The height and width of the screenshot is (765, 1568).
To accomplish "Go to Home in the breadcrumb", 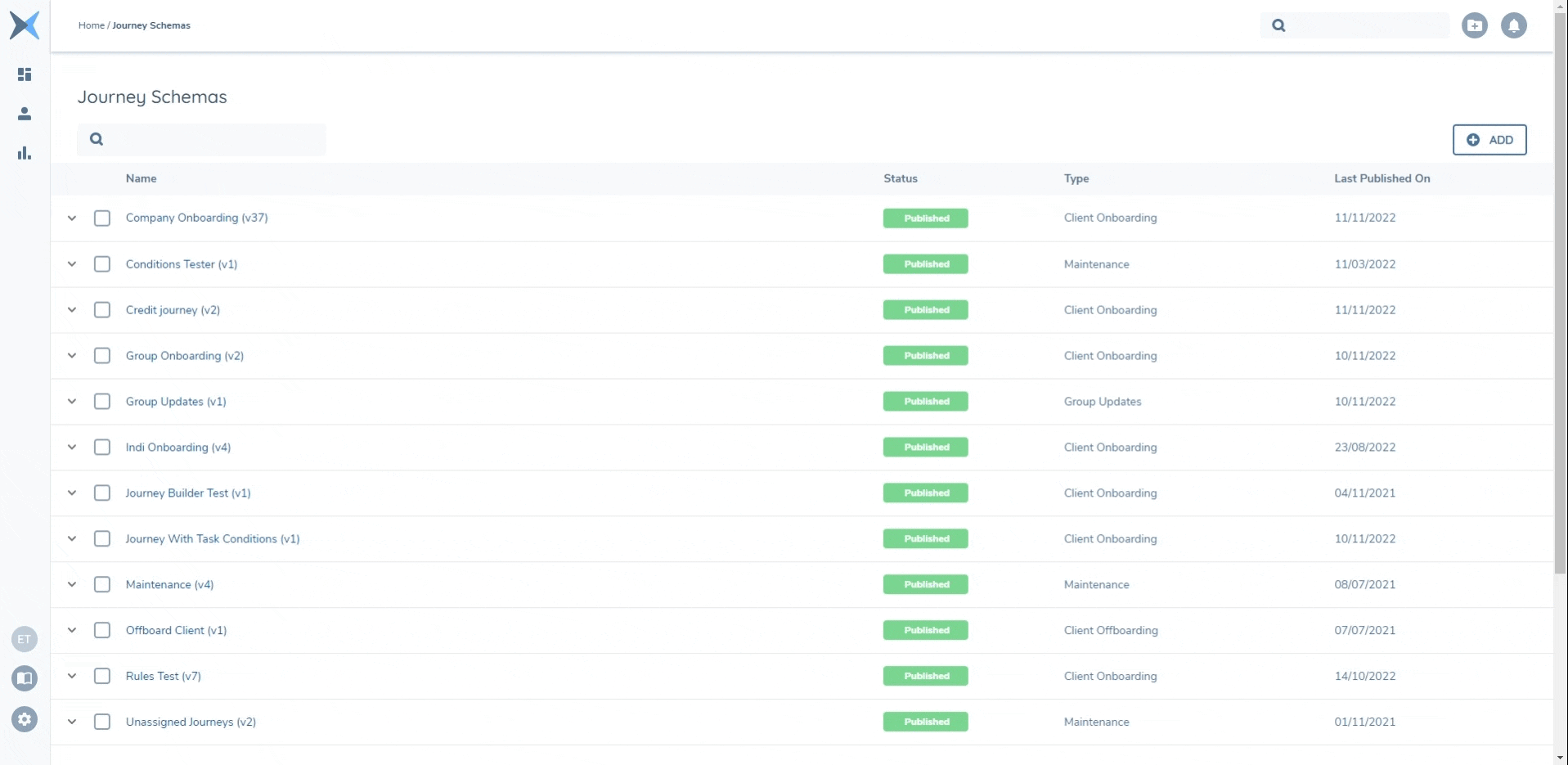I will [91, 25].
